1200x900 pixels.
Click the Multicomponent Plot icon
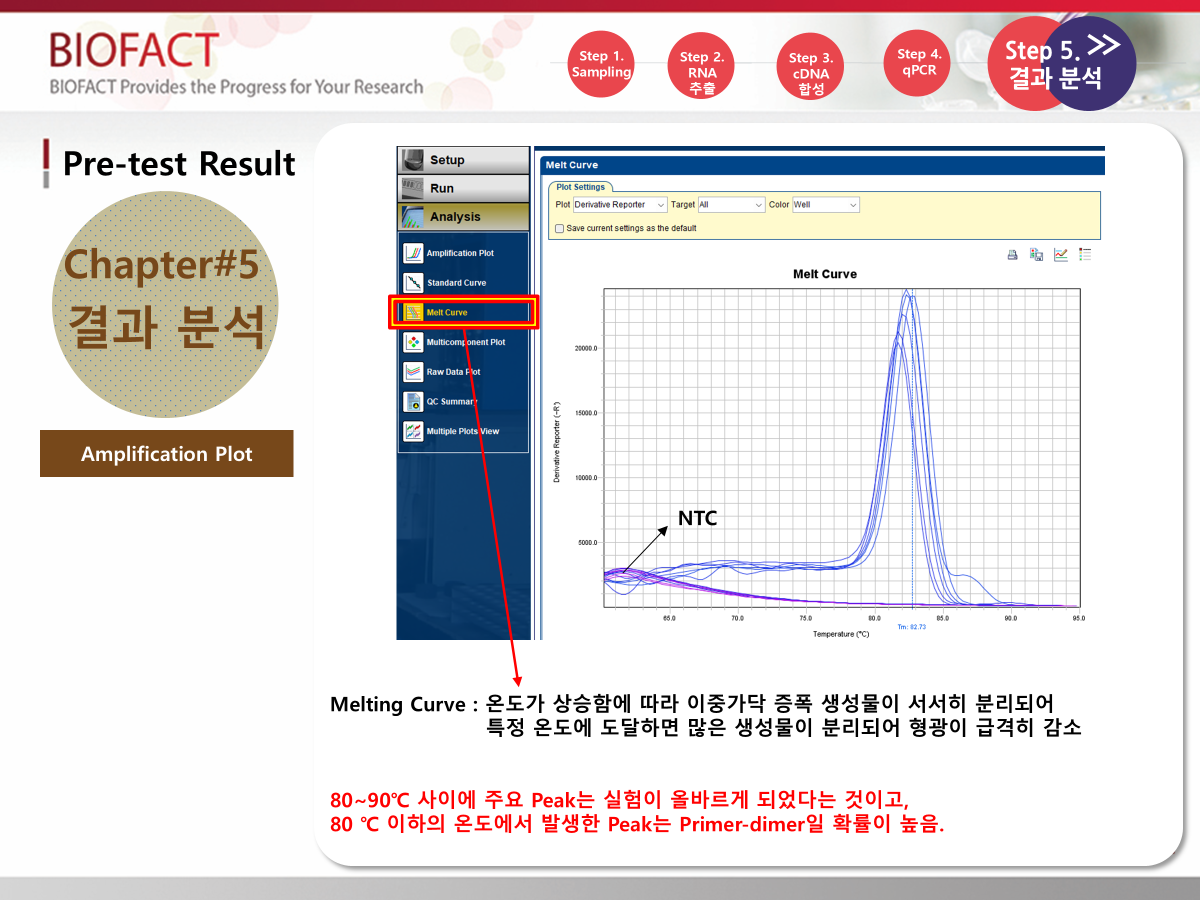click(412, 342)
